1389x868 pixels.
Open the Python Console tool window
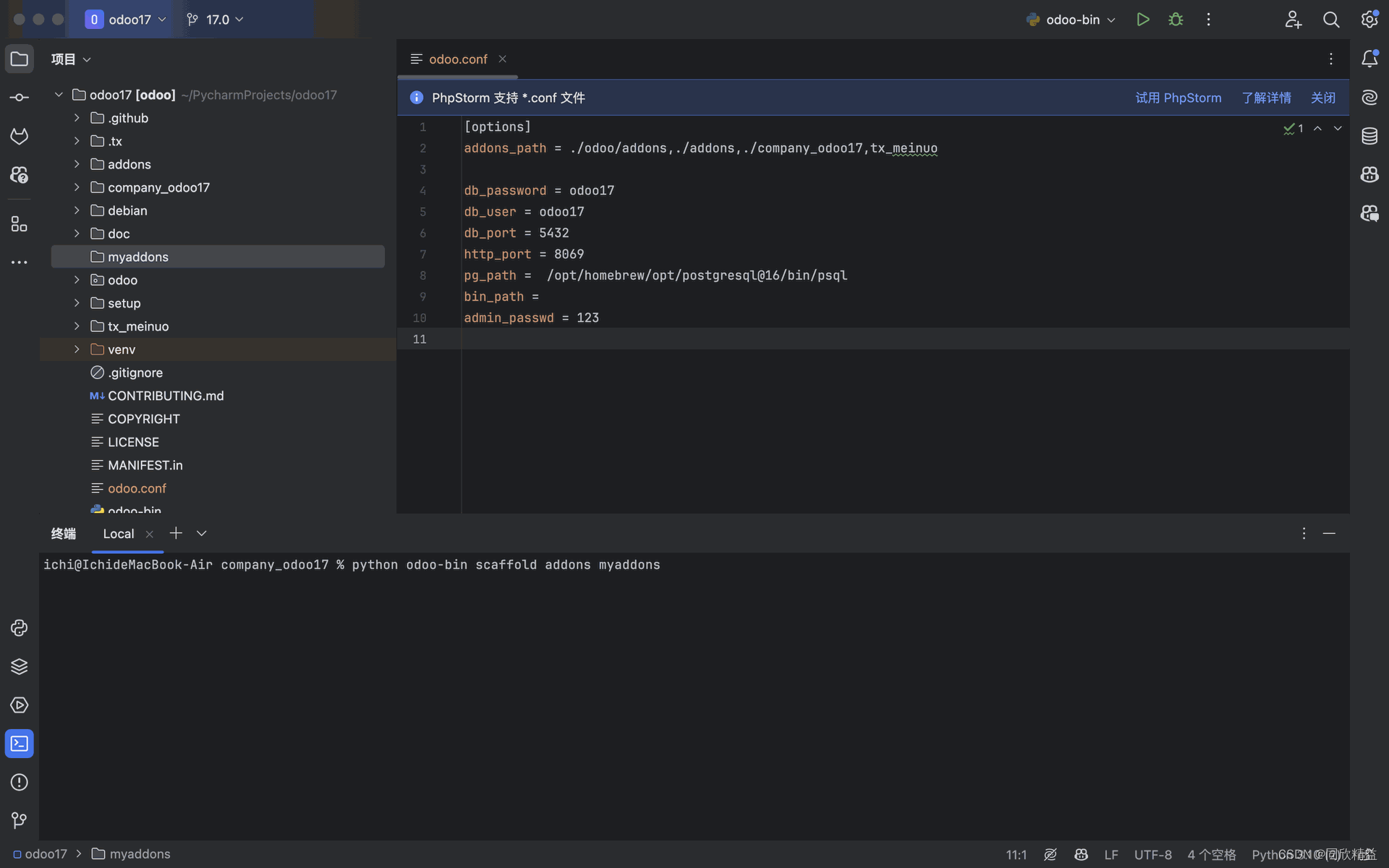pyautogui.click(x=20, y=628)
